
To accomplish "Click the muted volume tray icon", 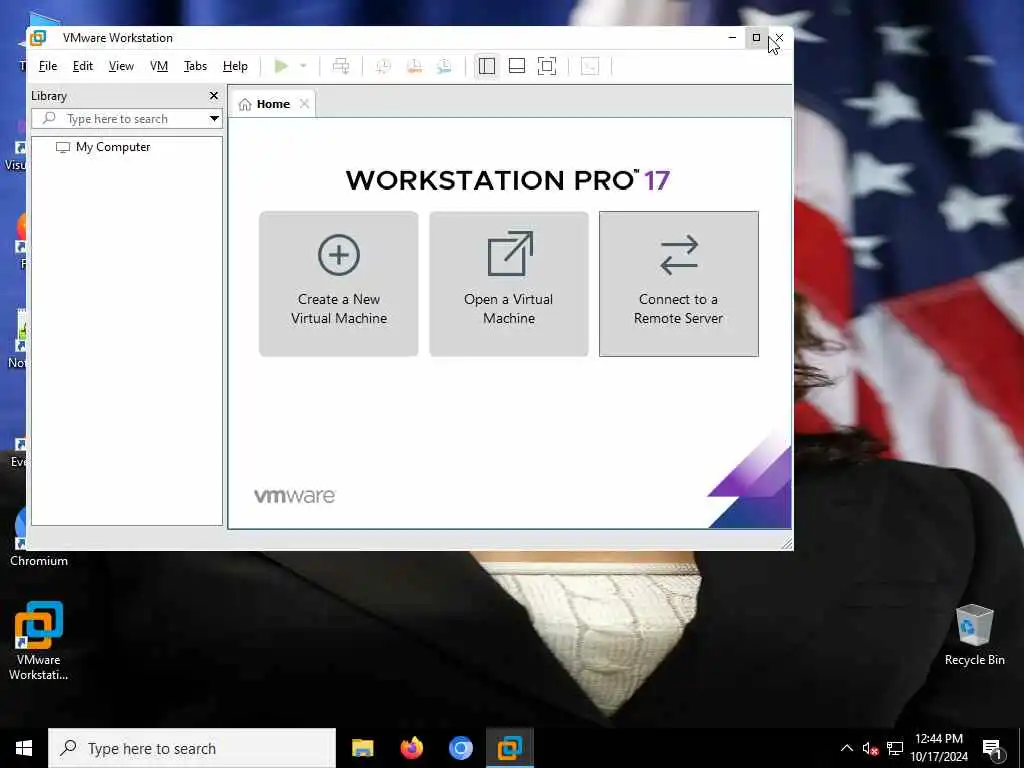I will (870, 748).
